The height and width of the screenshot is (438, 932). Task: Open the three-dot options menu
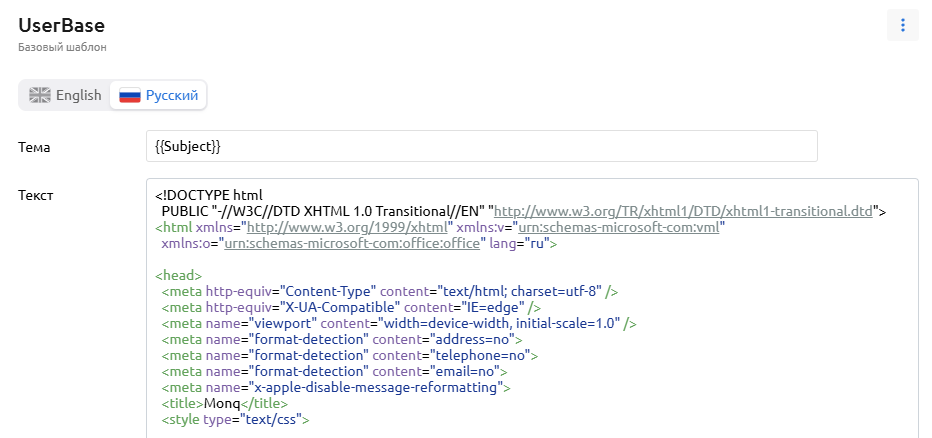[x=902, y=25]
